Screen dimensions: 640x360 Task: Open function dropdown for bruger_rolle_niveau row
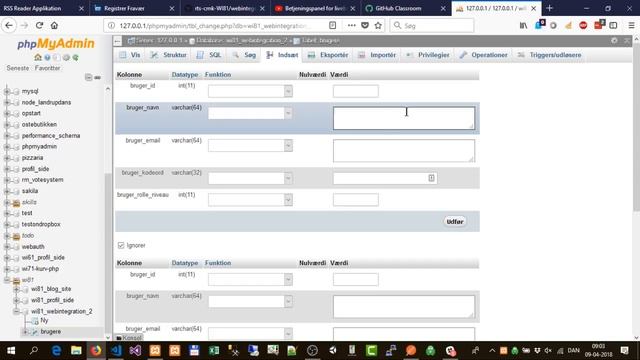click(x=250, y=200)
